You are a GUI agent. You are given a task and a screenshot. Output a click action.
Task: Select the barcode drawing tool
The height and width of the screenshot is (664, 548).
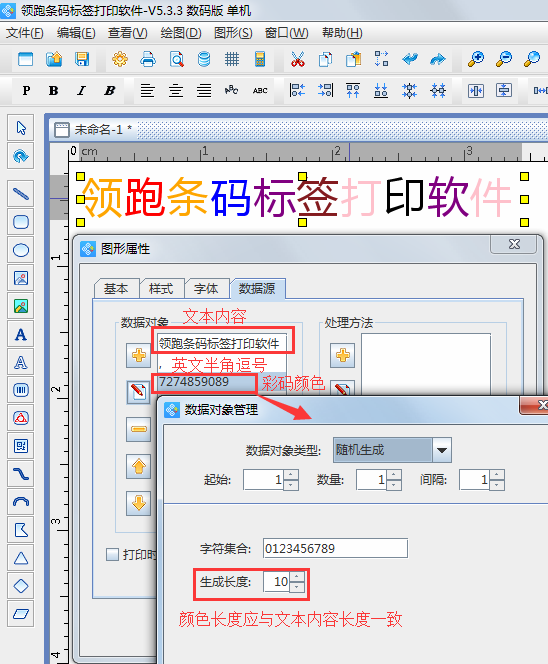tap(20, 390)
